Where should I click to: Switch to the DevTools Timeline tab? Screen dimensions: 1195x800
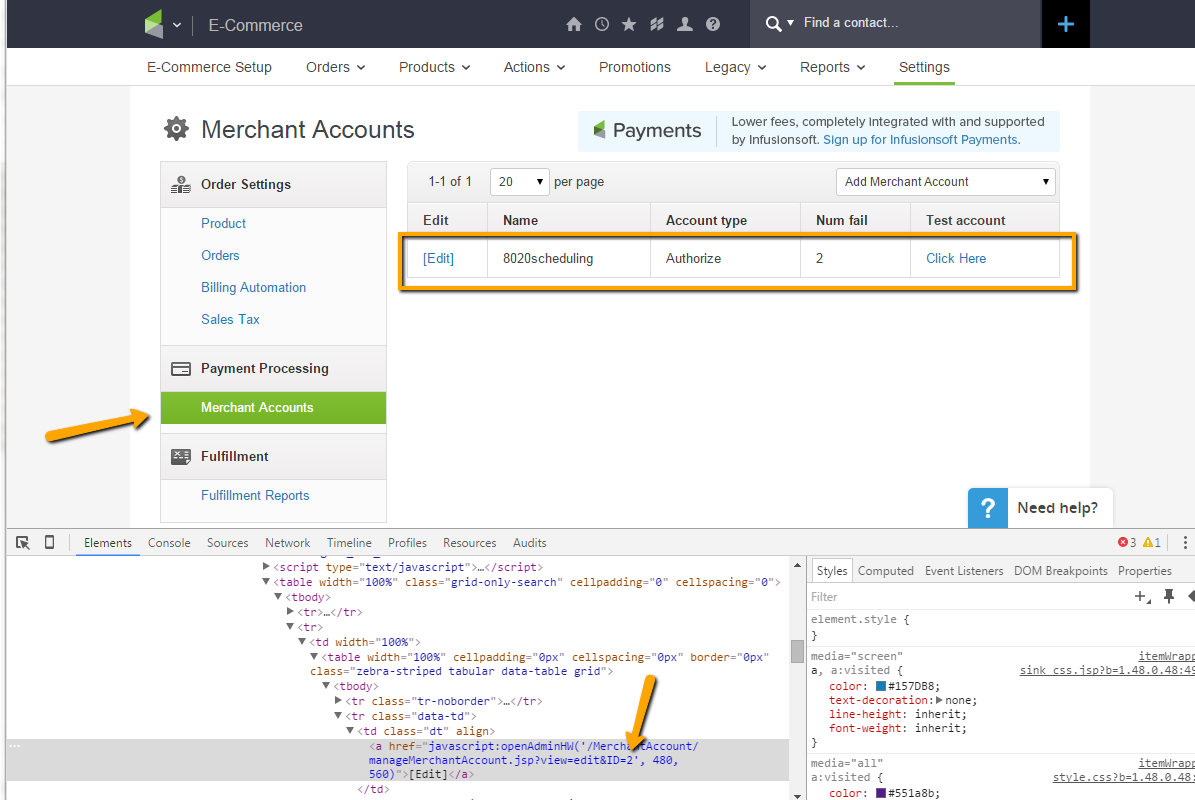click(349, 542)
